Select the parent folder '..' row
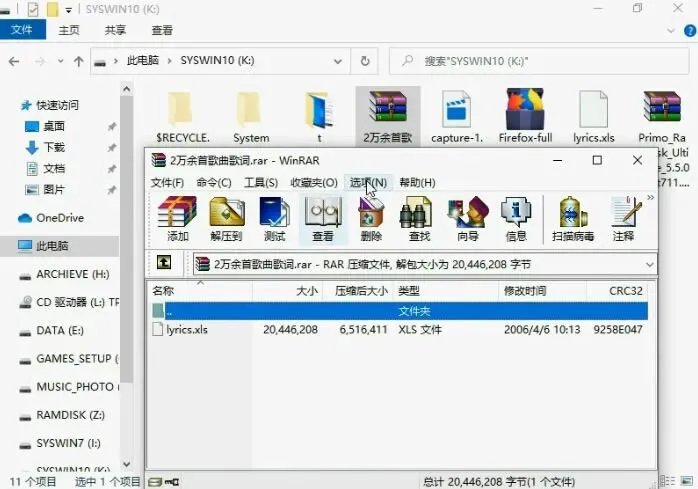The height and width of the screenshot is (489, 698). [399, 311]
